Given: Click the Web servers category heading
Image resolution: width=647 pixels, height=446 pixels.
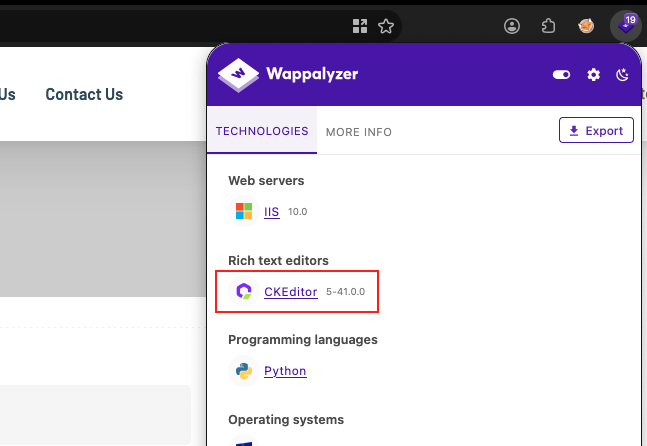Looking at the screenshot, I should [266, 181].
